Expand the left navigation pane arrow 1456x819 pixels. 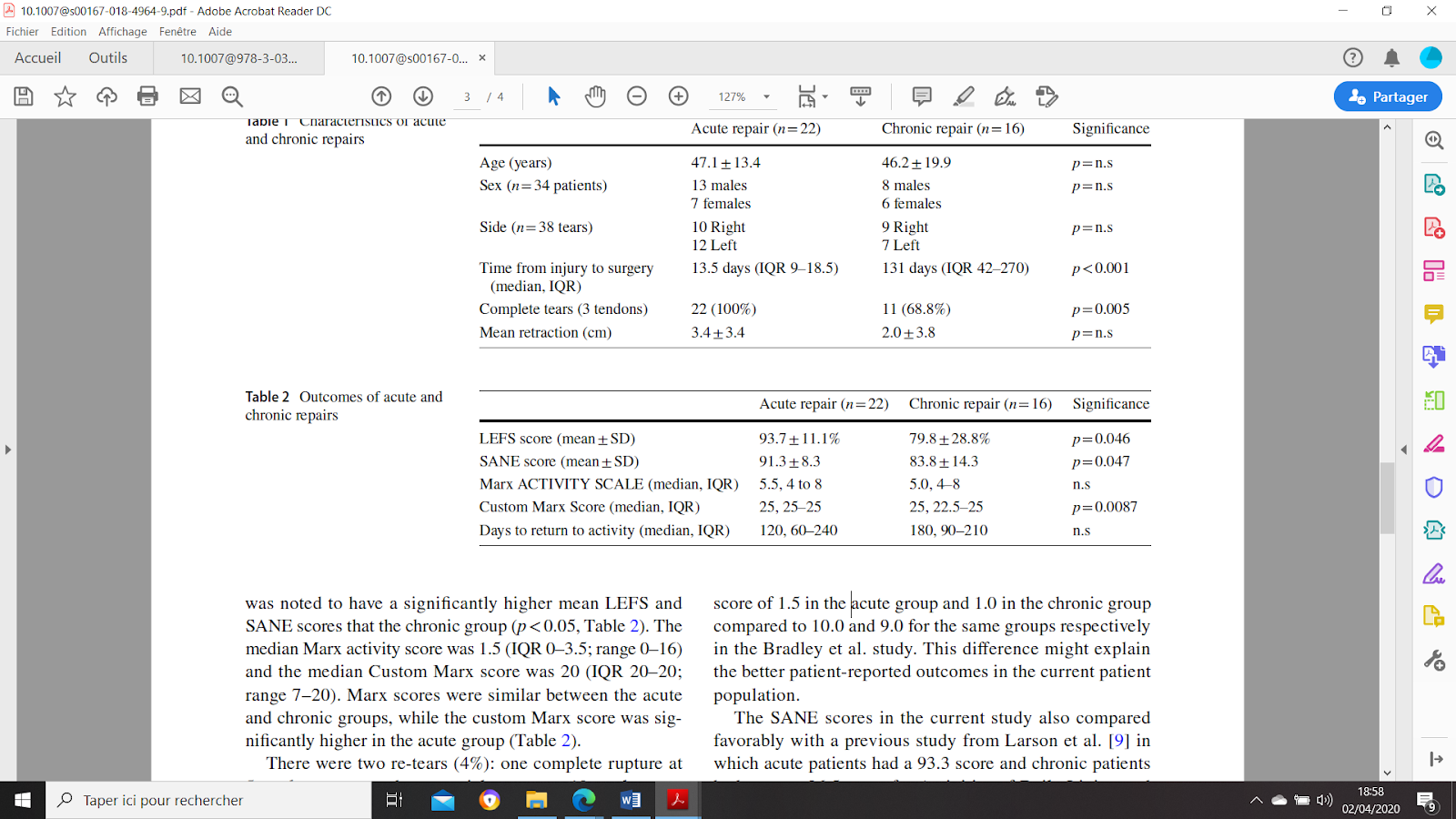click(x=8, y=450)
